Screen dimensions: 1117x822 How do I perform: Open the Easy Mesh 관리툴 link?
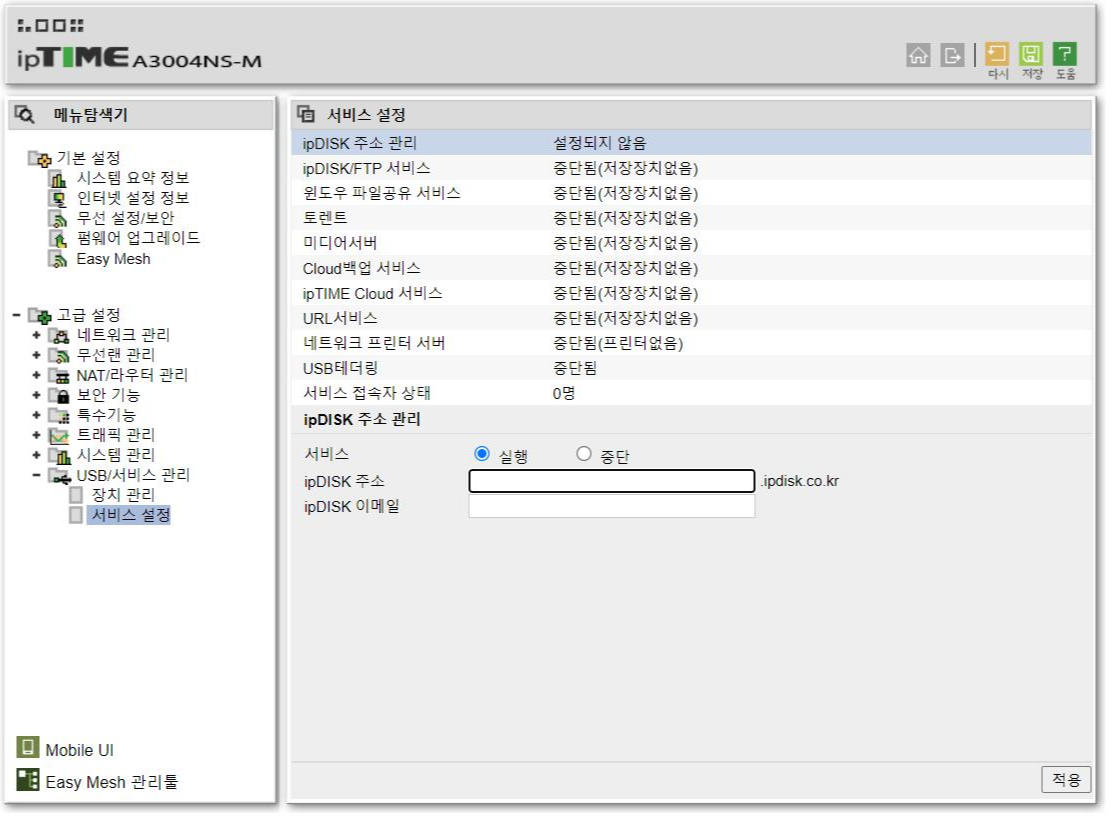pyautogui.click(x=112, y=782)
